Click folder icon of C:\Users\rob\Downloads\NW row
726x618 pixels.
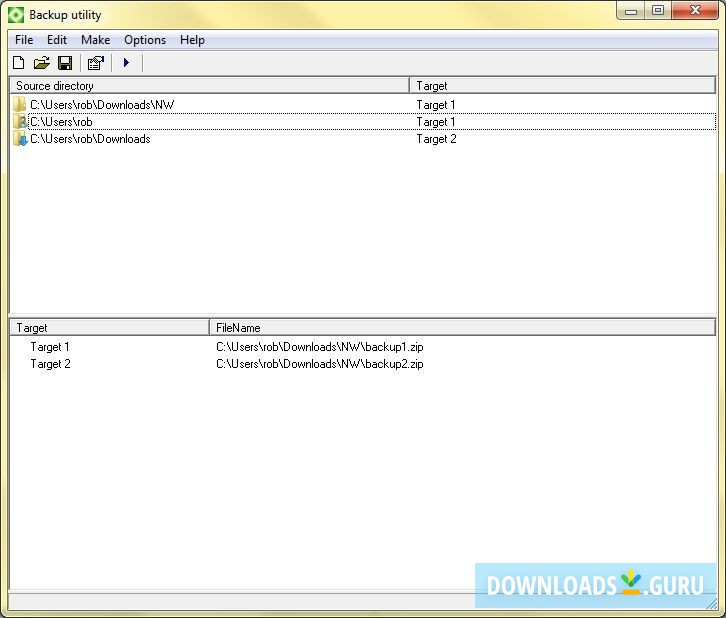pos(19,104)
